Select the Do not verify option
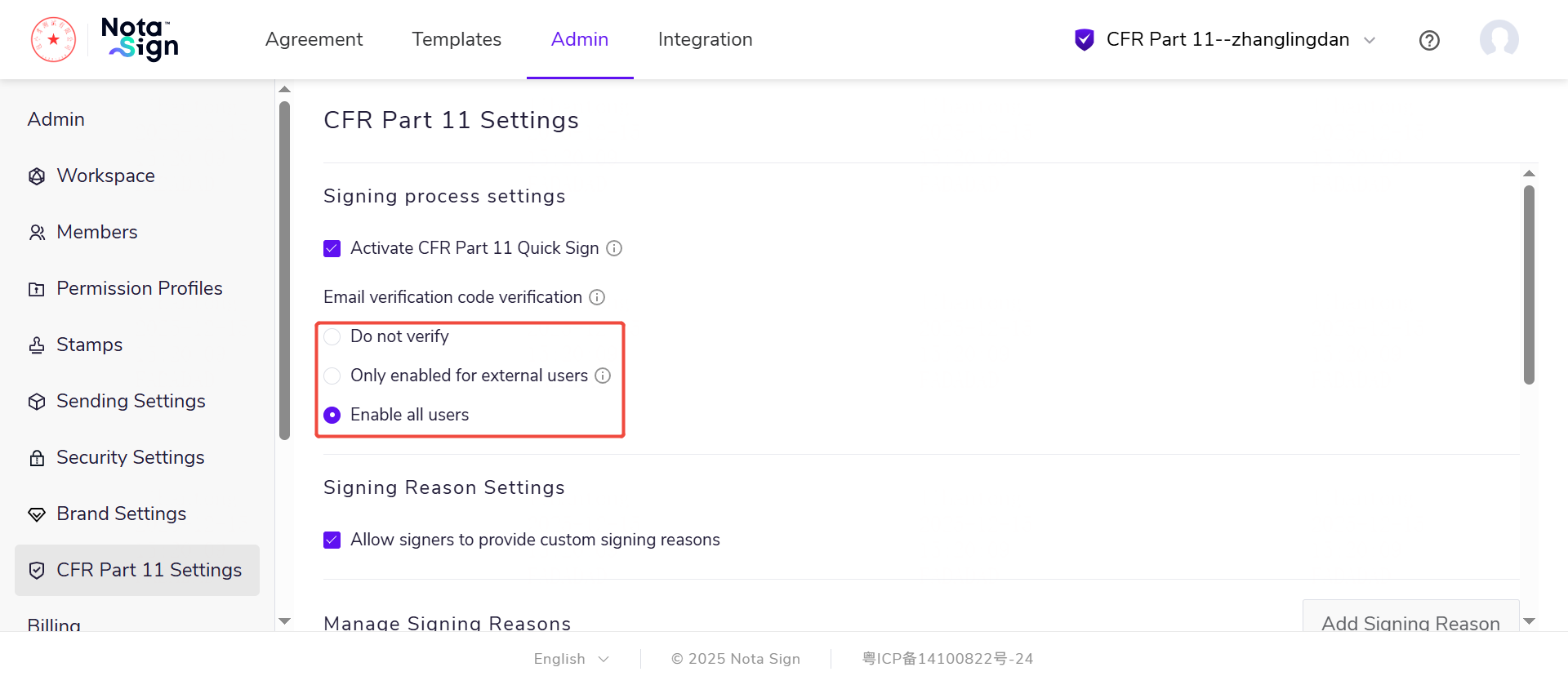Screen dimensions: 1568x685 tap(332, 336)
